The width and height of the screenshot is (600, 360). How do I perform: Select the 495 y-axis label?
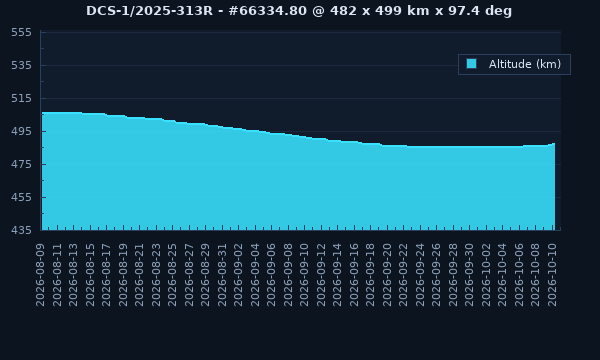pyautogui.click(x=21, y=131)
